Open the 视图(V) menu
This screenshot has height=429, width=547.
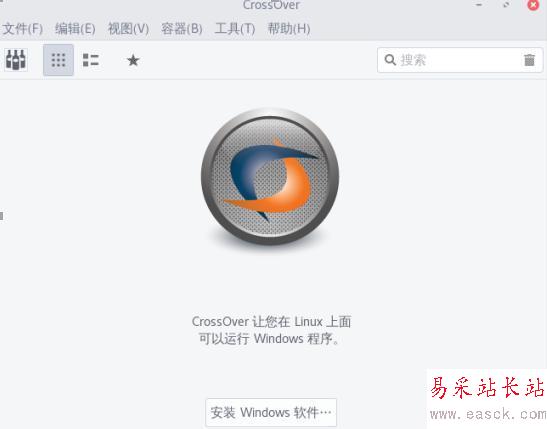click(x=128, y=29)
